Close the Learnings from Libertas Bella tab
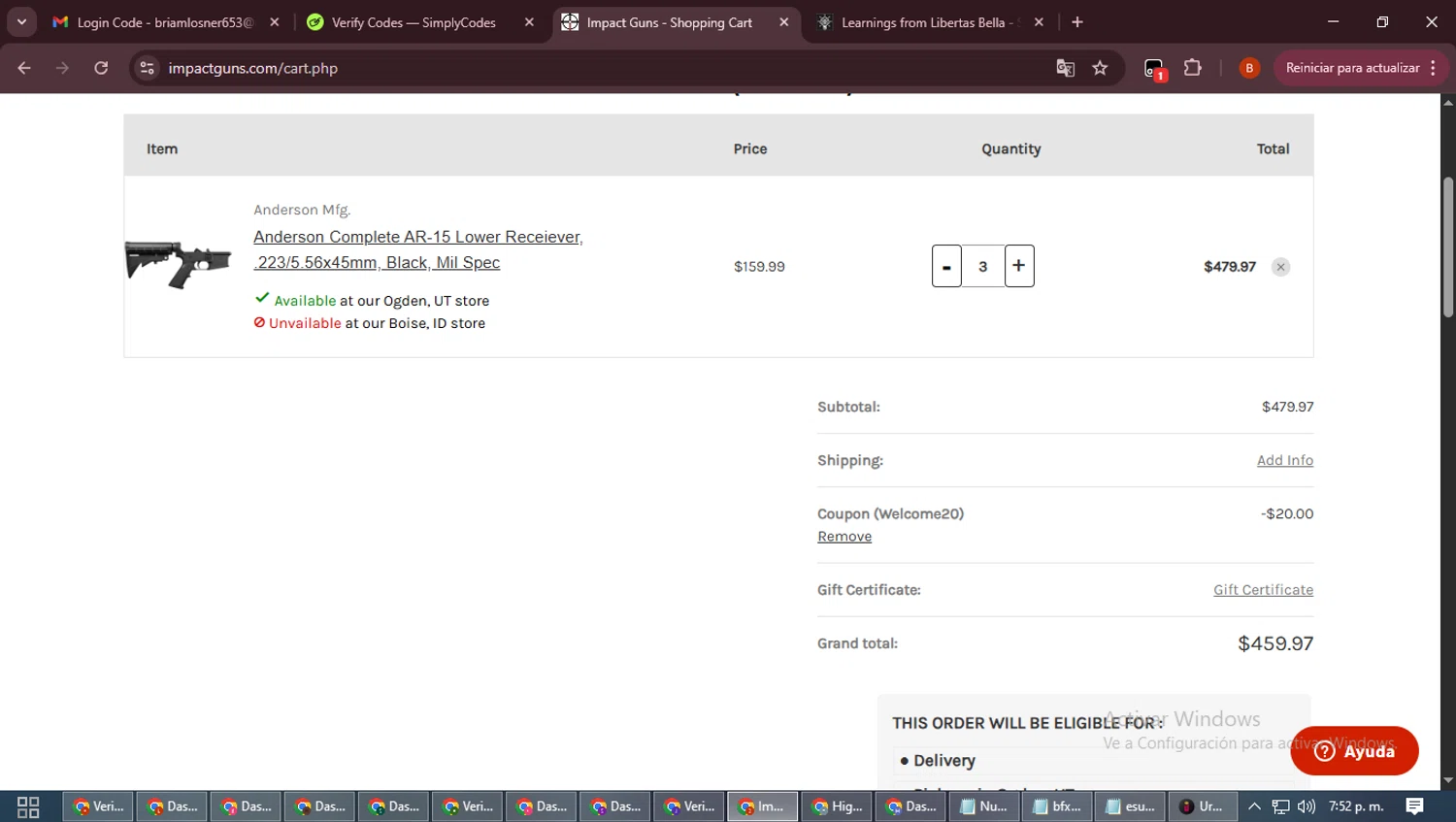Screen dimensions: 1456x822 click(1039, 22)
